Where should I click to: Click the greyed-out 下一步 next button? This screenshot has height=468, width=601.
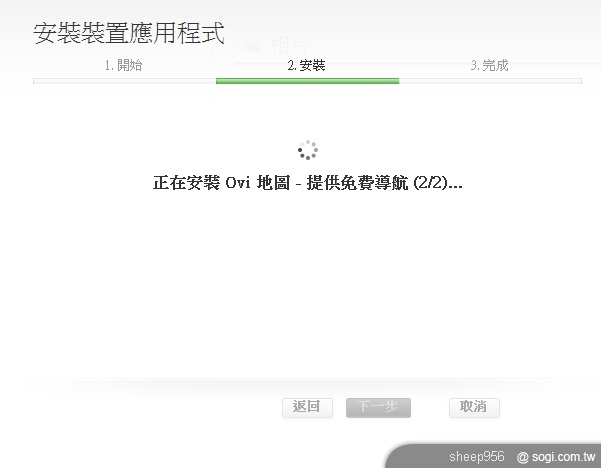point(378,407)
